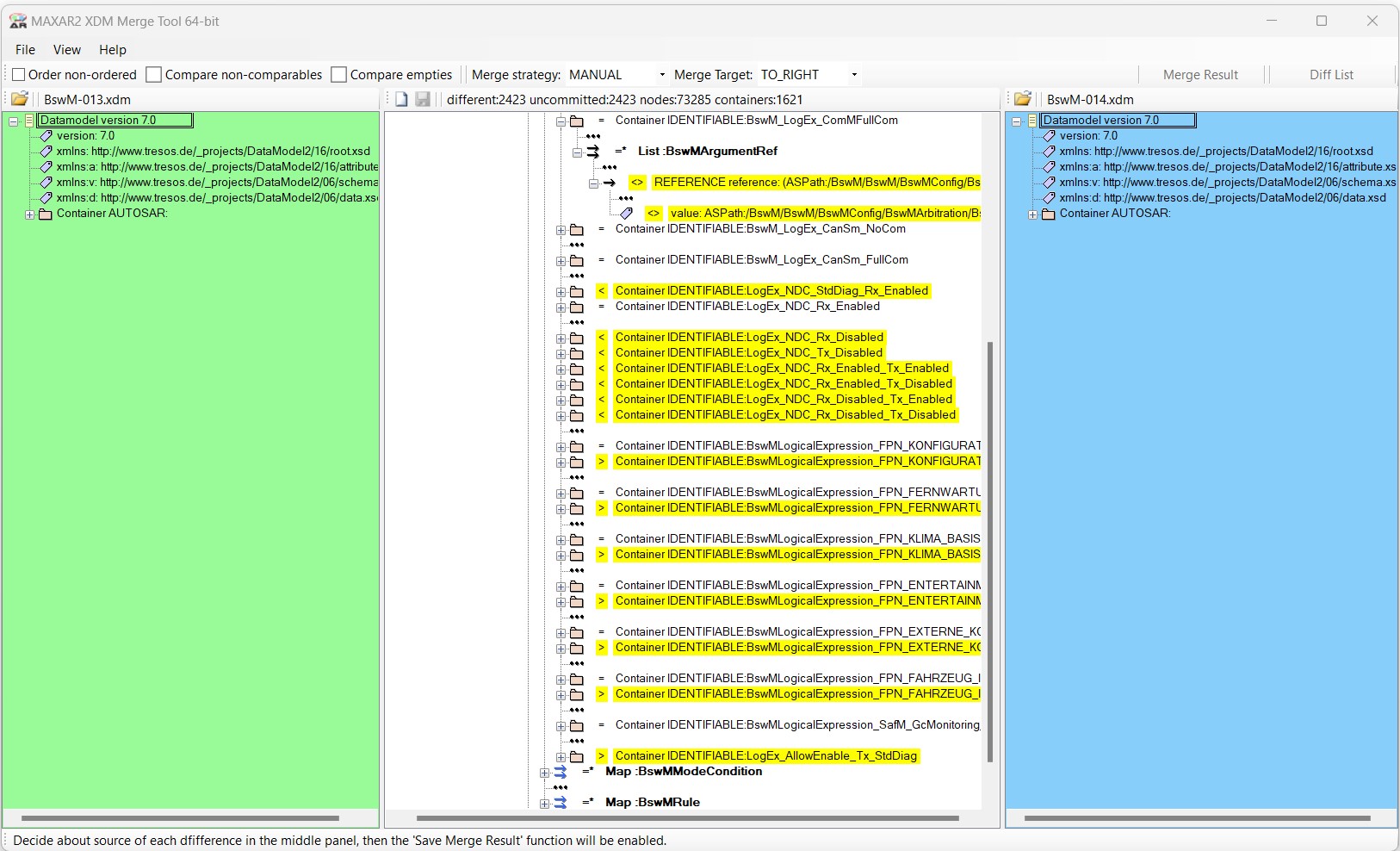Expand left panel Container AUTOSAR node
This screenshot has height=851, width=1400.
coord(29,214)
